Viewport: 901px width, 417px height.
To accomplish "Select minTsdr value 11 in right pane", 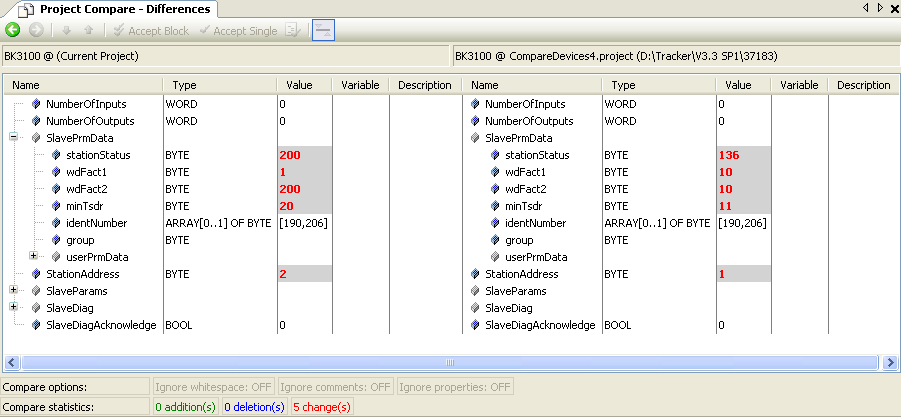I will click(744, 206).
